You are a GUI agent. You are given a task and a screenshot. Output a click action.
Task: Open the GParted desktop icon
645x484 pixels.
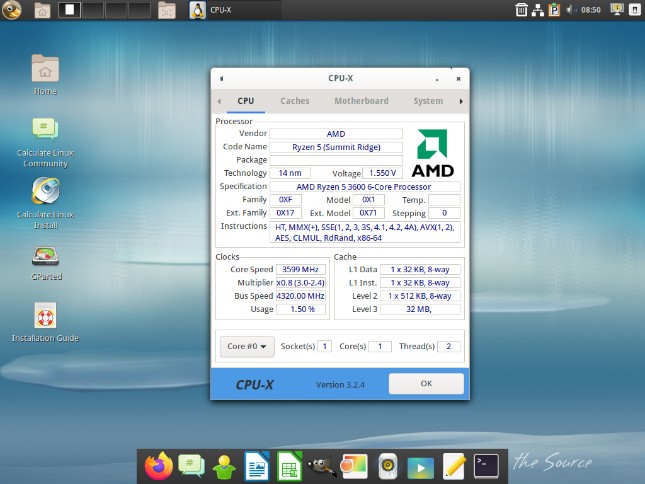coord(45,258)
